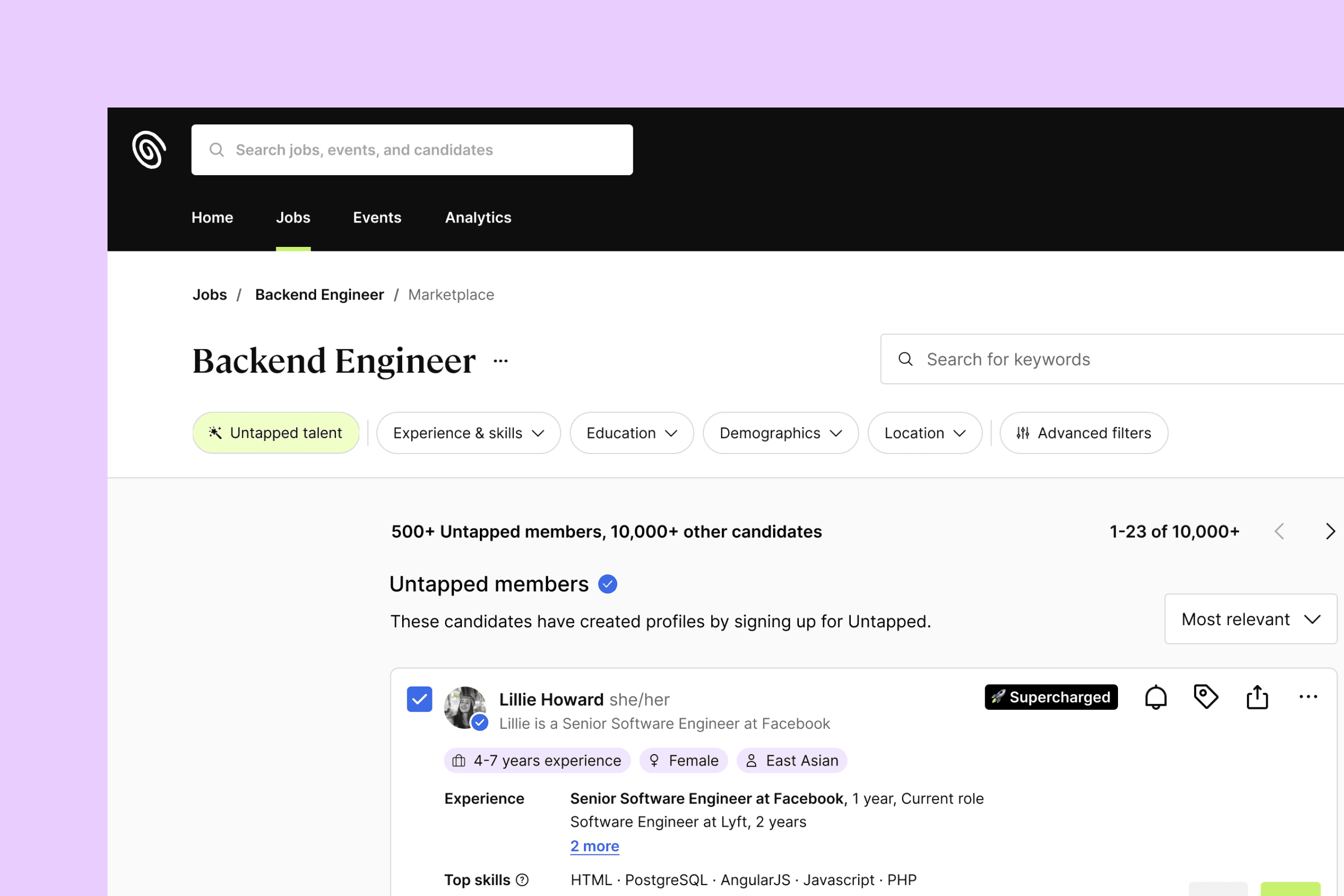The width and height of the screenshot is (1344, 896).
Task: Toggle the Untapped talent filter
Action: (276, 433)
